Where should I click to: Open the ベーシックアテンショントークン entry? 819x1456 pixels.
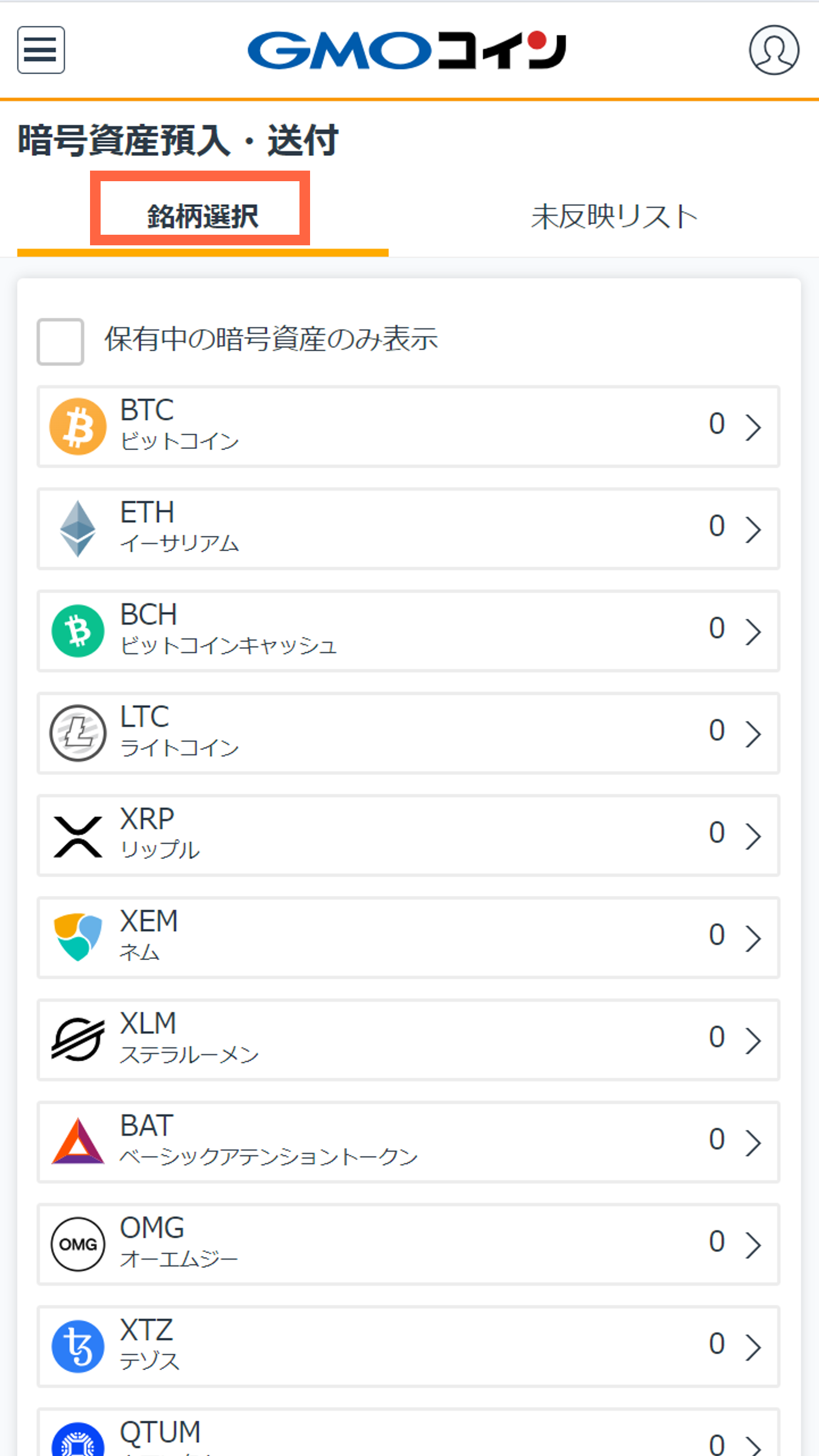click(408, 1142)
